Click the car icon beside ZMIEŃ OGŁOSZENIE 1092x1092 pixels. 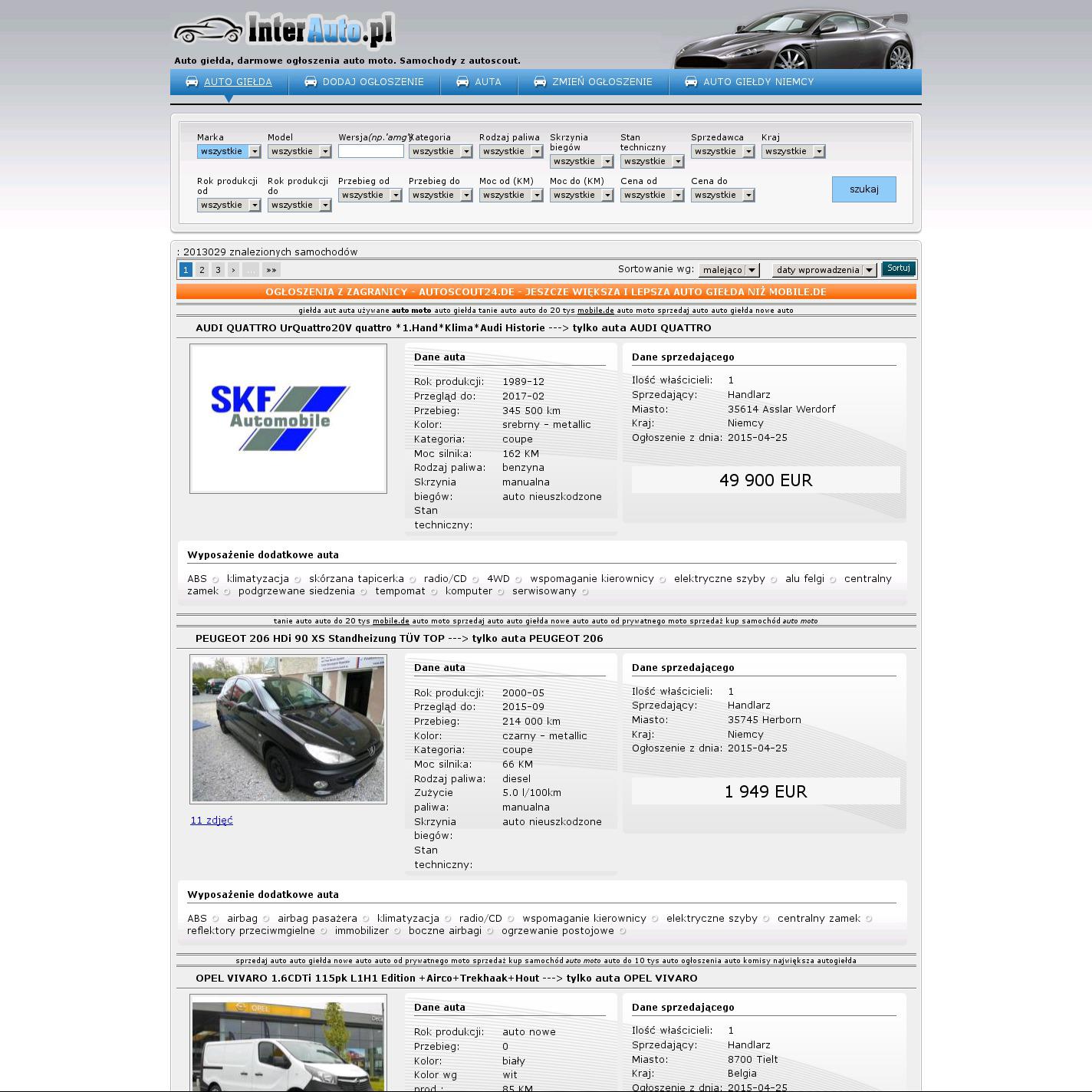pos(540,81)
